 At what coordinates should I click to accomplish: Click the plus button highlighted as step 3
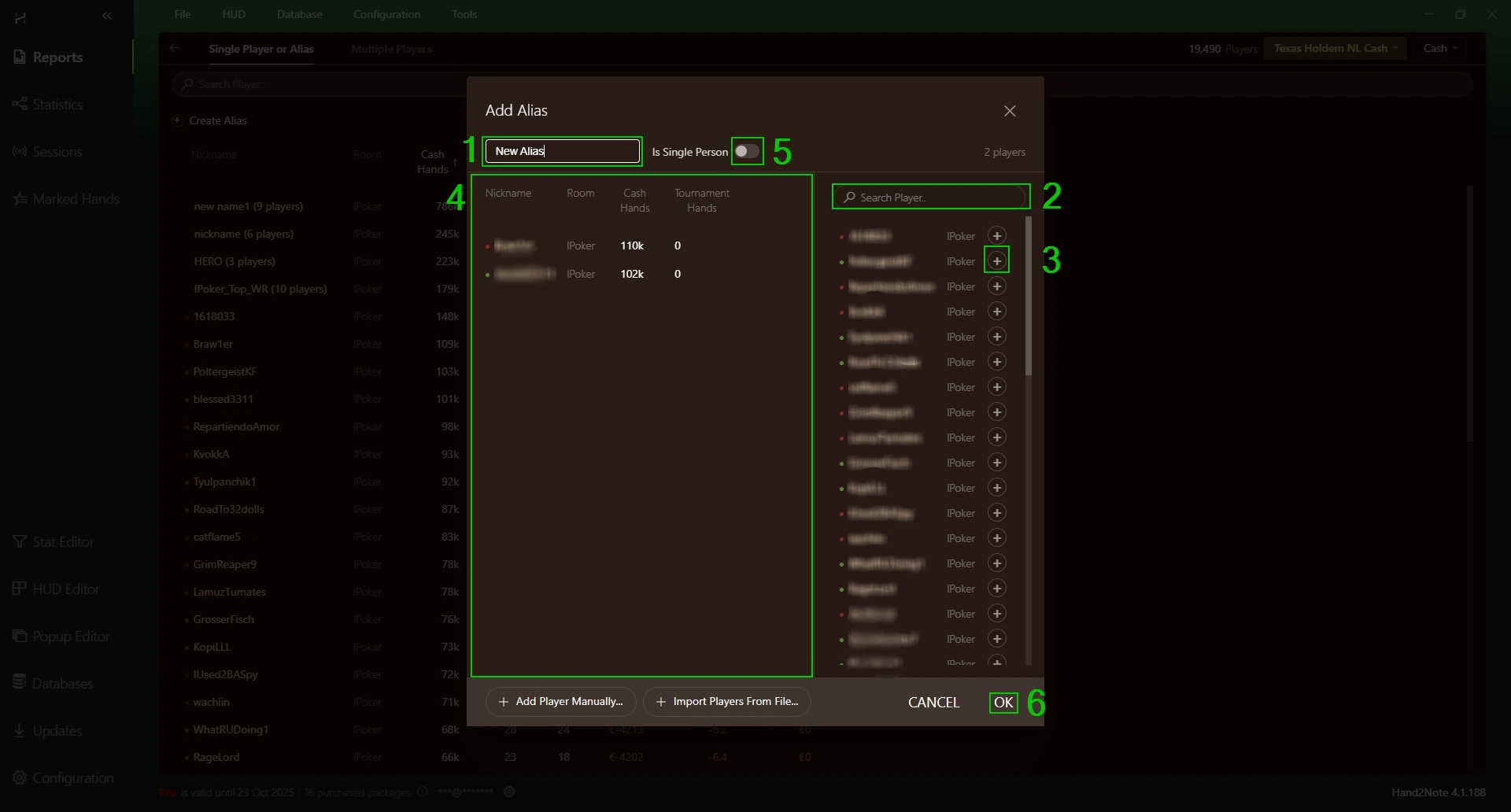pyautogui.click(x=996, y=261)
